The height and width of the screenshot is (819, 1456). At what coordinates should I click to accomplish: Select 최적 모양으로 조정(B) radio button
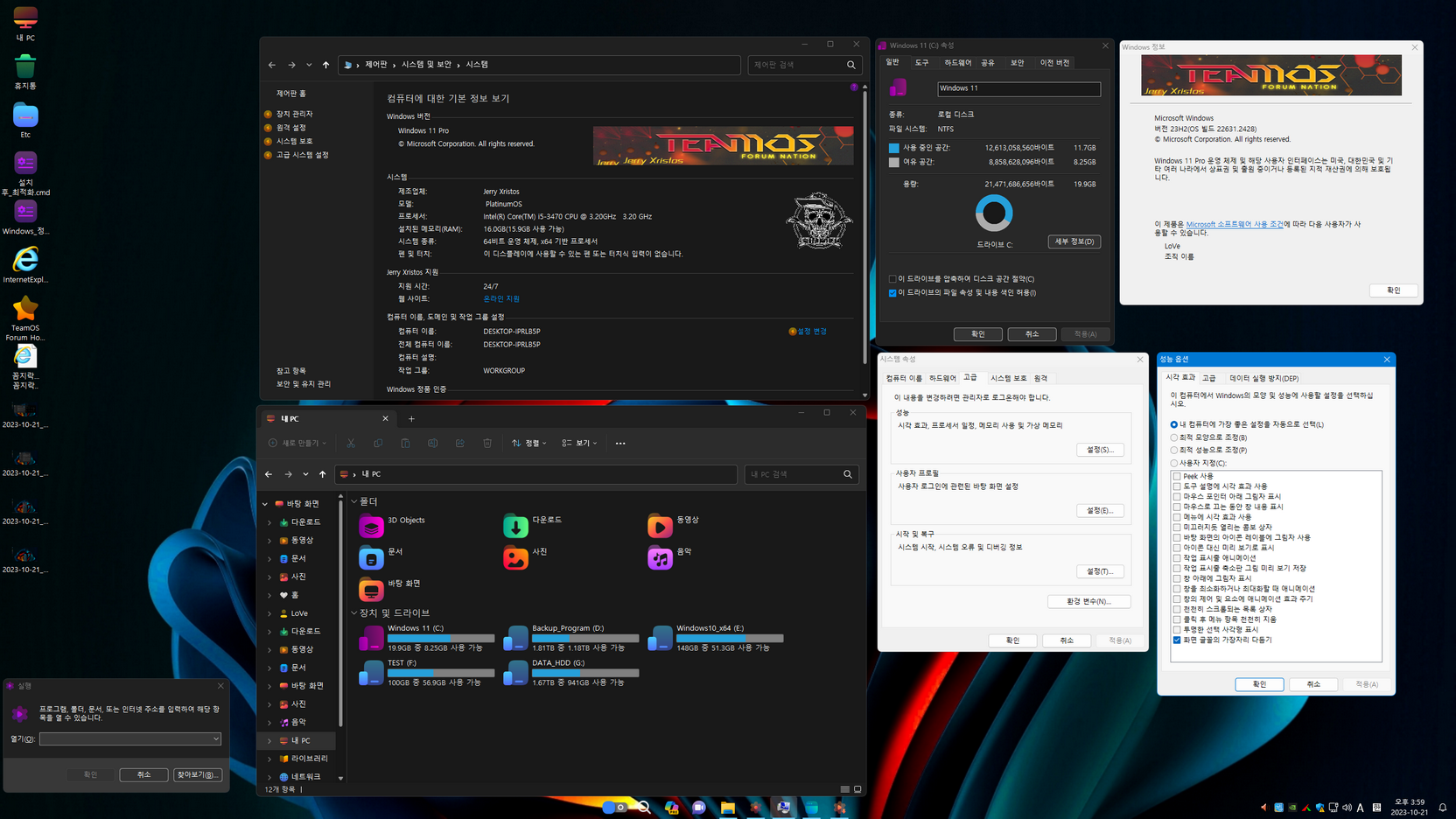[x=1174, y=437]
